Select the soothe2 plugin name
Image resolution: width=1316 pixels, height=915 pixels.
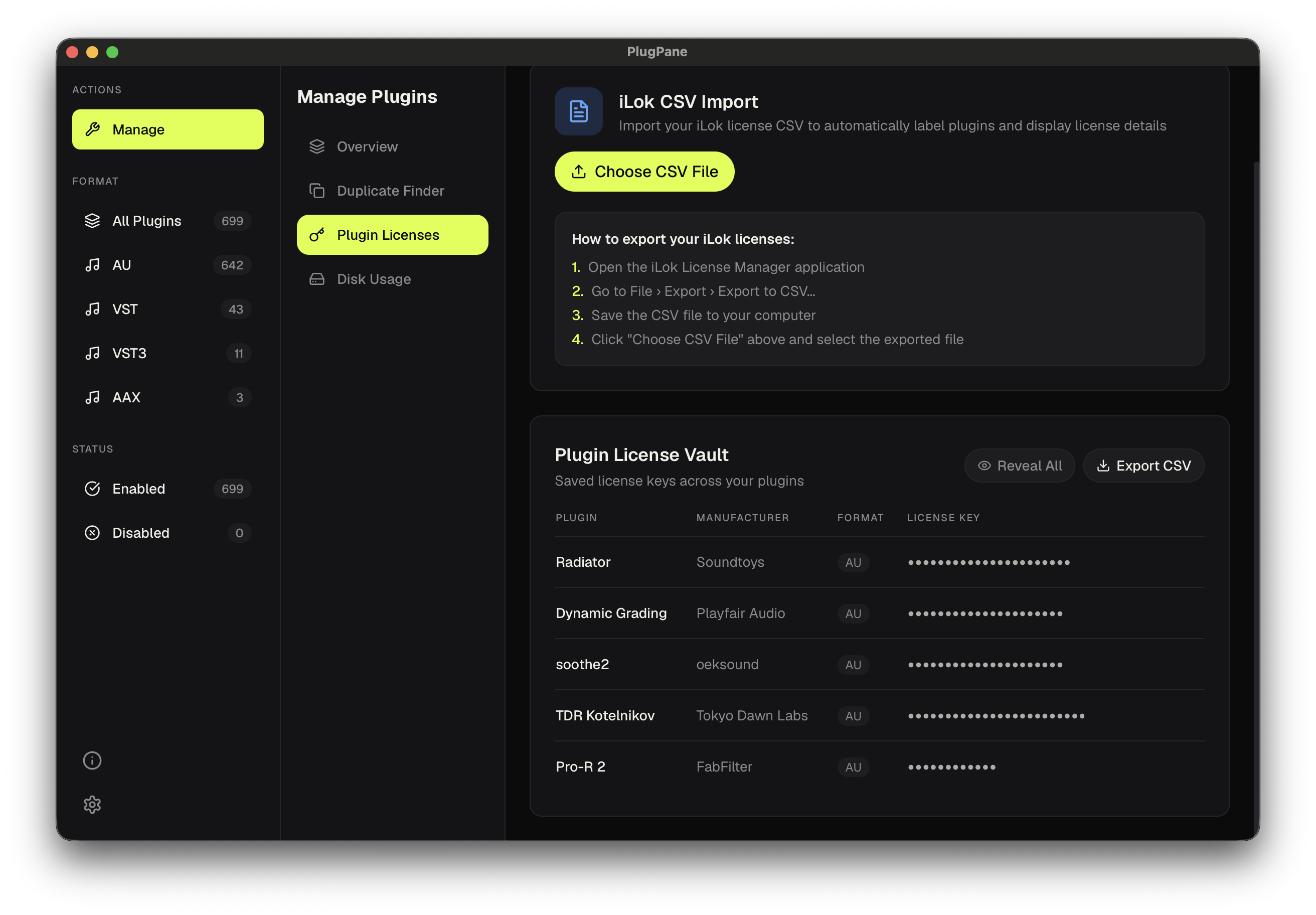pyautogui.click(x=582, y=664)
